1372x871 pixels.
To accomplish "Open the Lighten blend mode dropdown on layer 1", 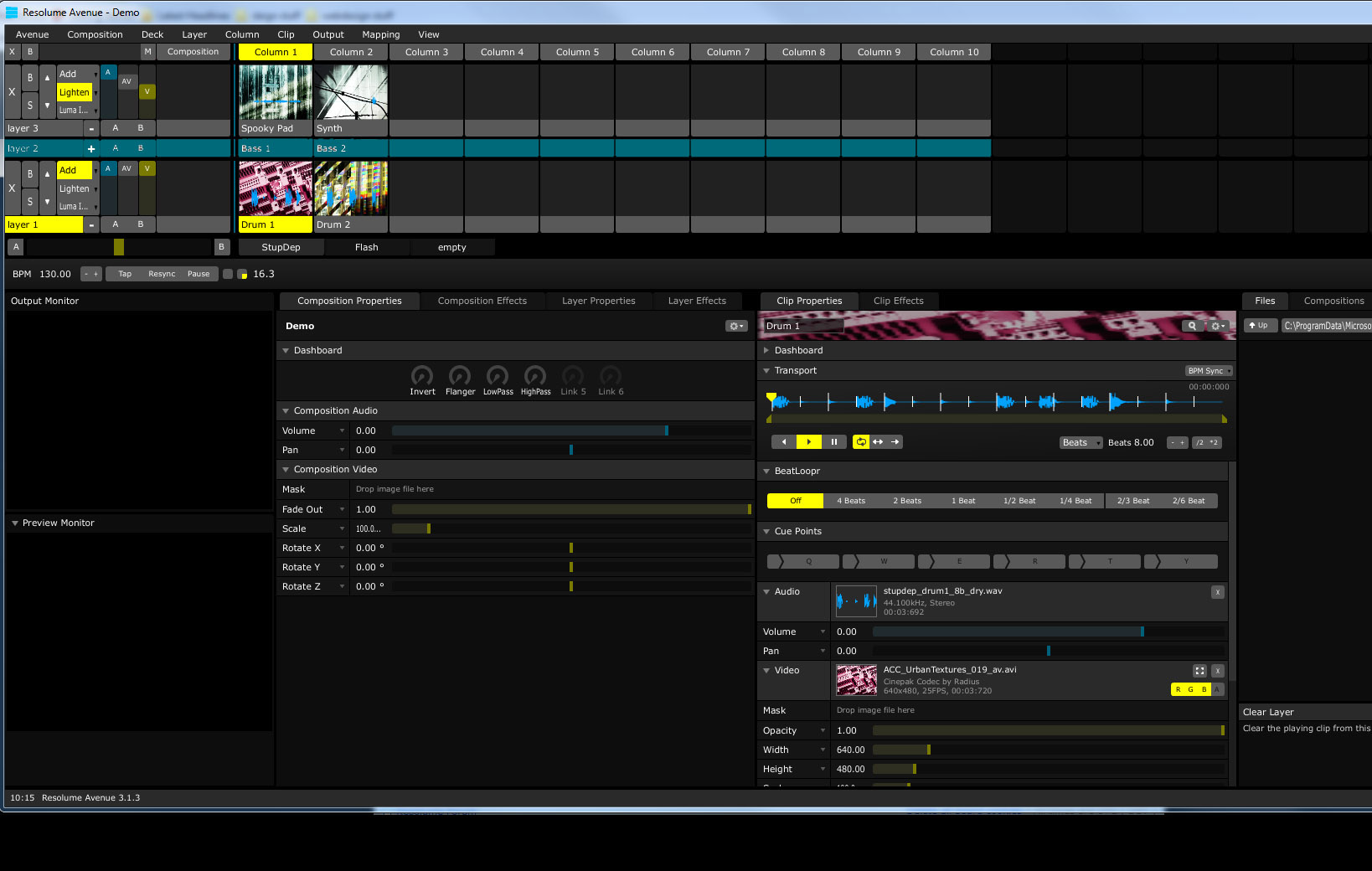I will pyautogui.click(x=75, y=188).
